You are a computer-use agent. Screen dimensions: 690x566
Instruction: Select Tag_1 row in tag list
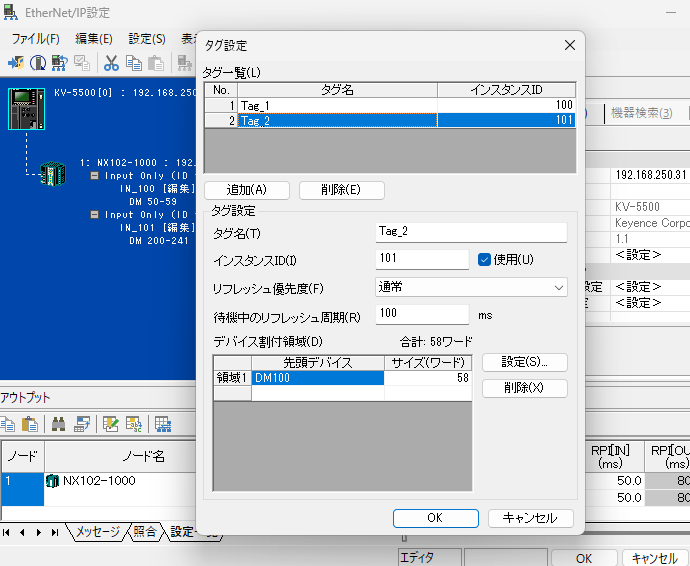pos(337,105)
